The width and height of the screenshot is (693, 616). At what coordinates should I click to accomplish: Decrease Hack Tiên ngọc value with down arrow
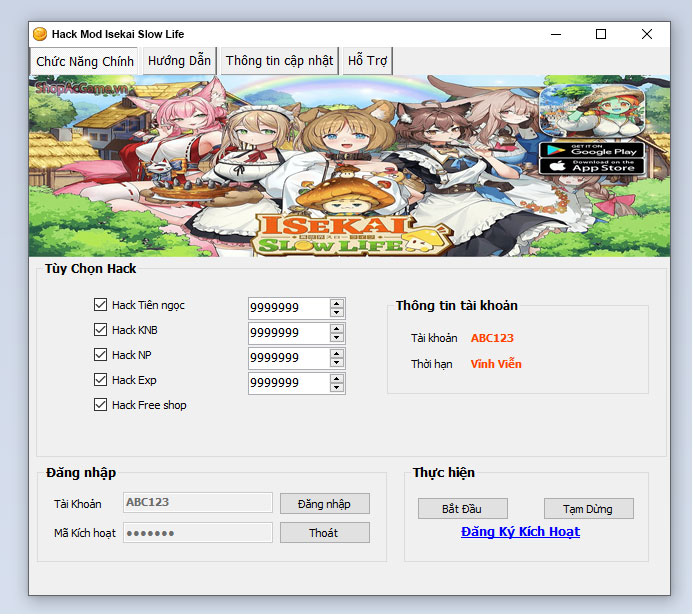[337, 312]
